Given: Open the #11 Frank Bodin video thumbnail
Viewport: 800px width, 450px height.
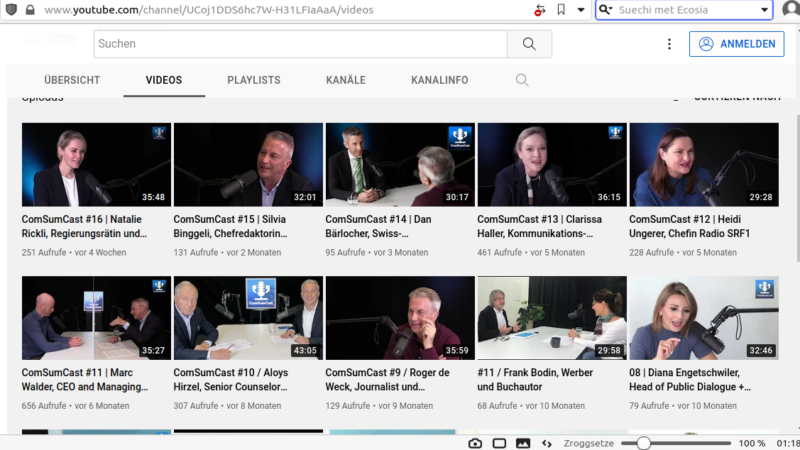Looking at the screenshot, I should 552,318.
